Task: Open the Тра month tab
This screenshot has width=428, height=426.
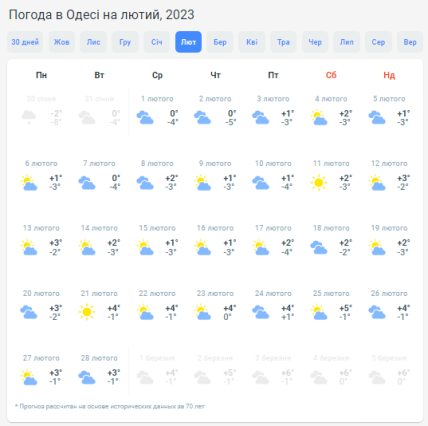Action: coord(283,42)
